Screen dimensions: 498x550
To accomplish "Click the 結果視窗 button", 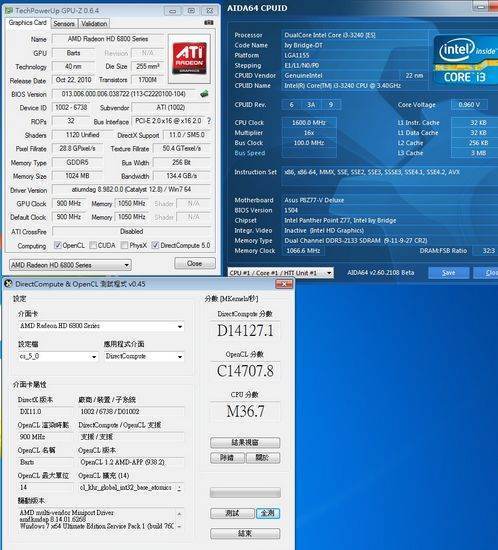I will coord(245,443).
